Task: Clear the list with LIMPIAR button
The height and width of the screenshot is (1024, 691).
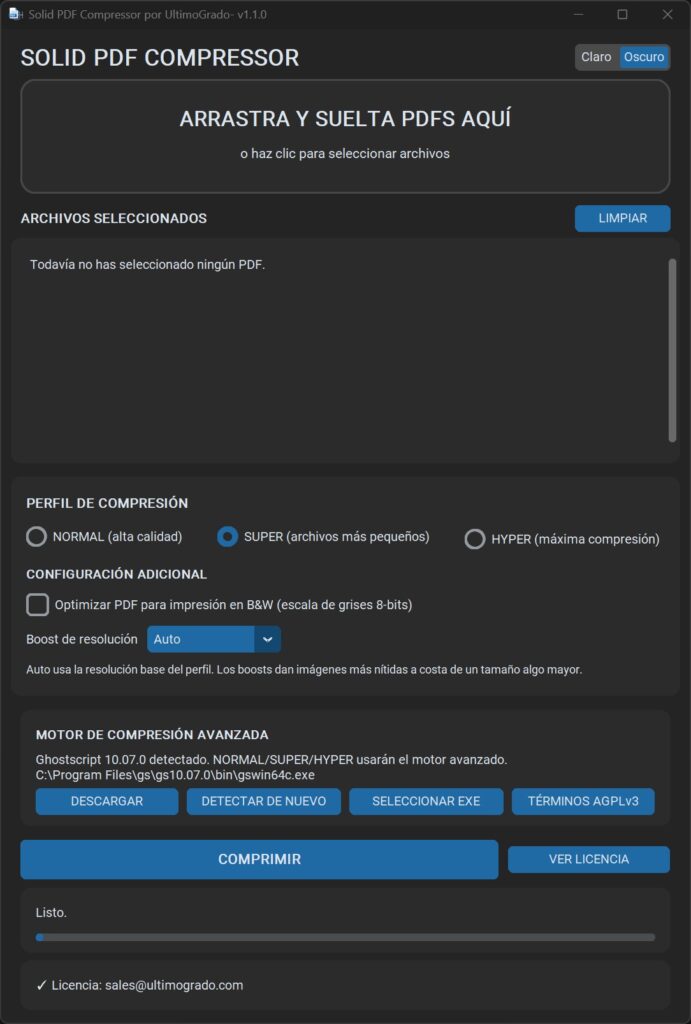Action: pyautogui.click(x=622, y=218)
